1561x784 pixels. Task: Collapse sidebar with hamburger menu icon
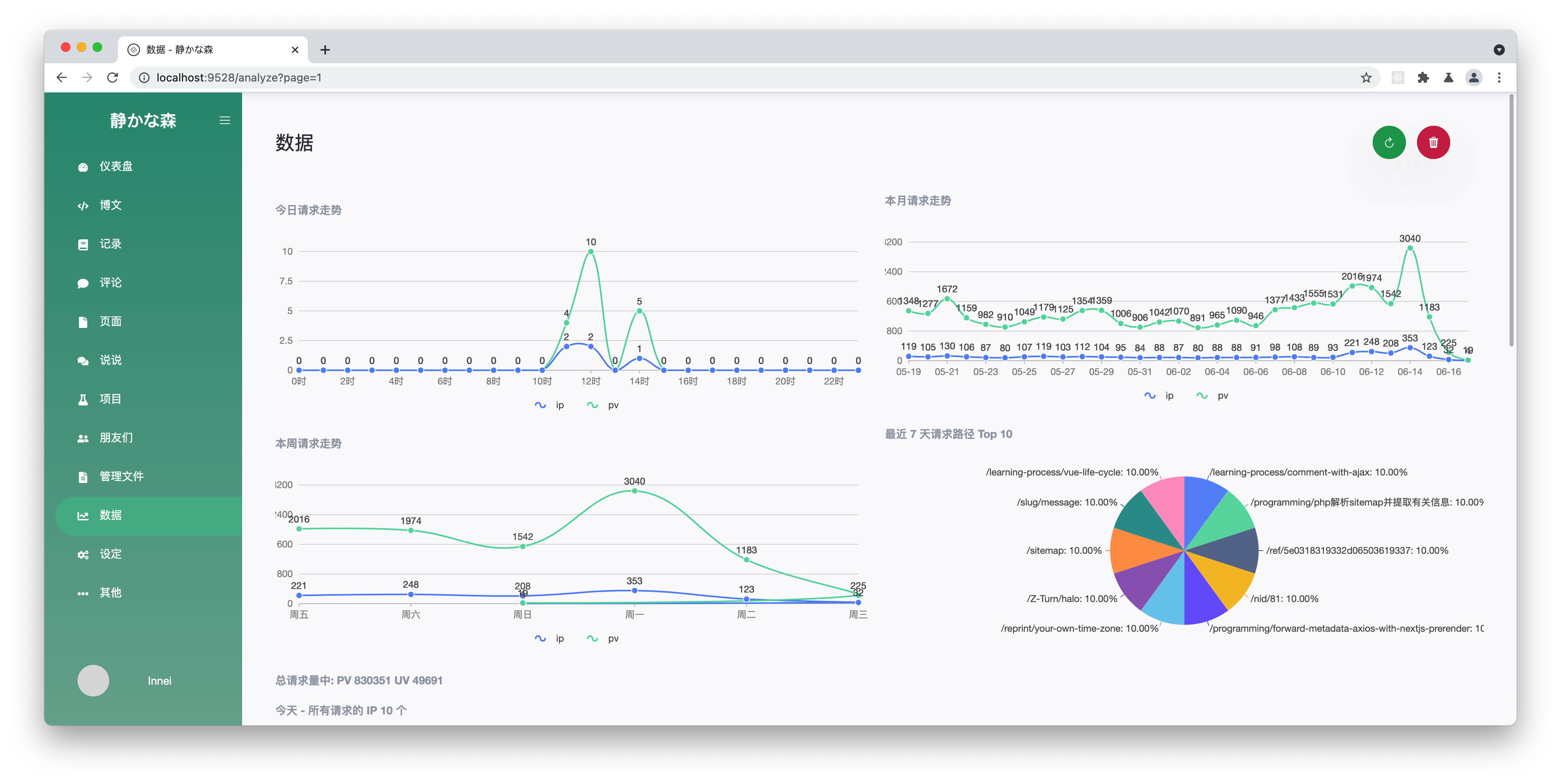click(225, 121)
